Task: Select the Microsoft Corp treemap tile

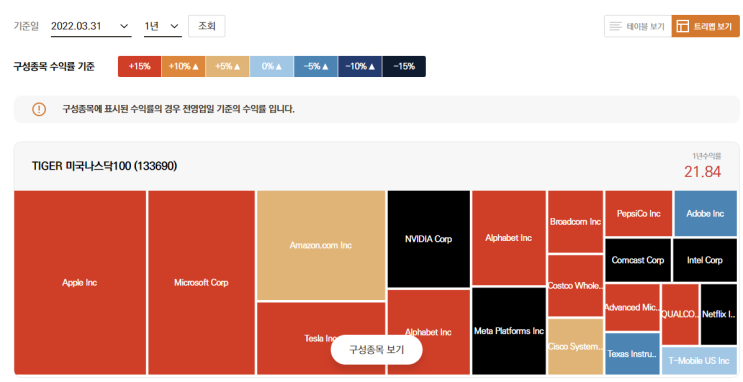Action: [201, 282]
